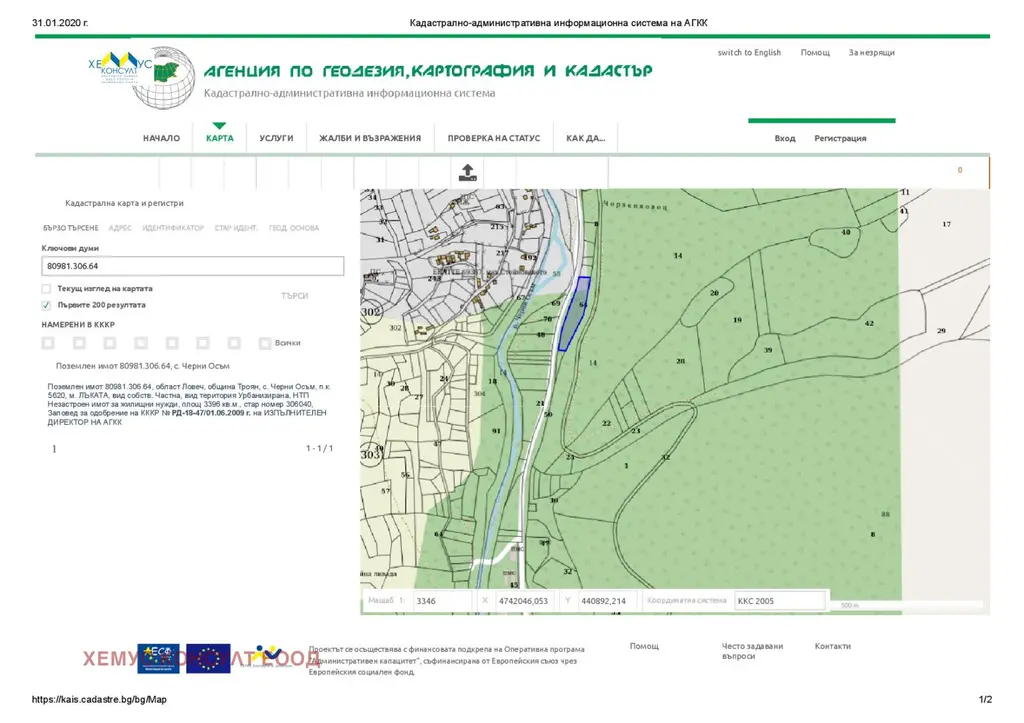This screenshot has width=1024, height=723.
Task: Click the ТЪРСИ search button
Action: 295,296
